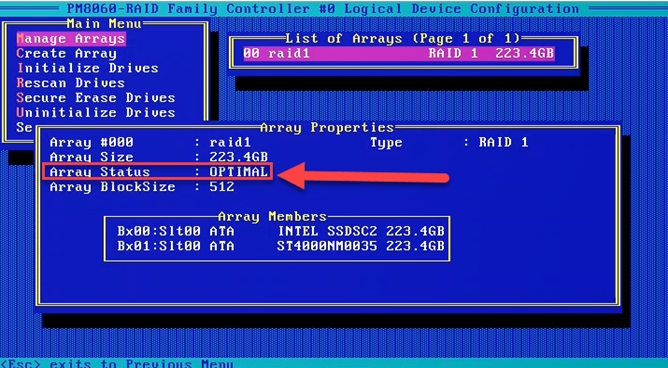
Task: Click the List of Arrays title
Action: click(x=403, y=39)
